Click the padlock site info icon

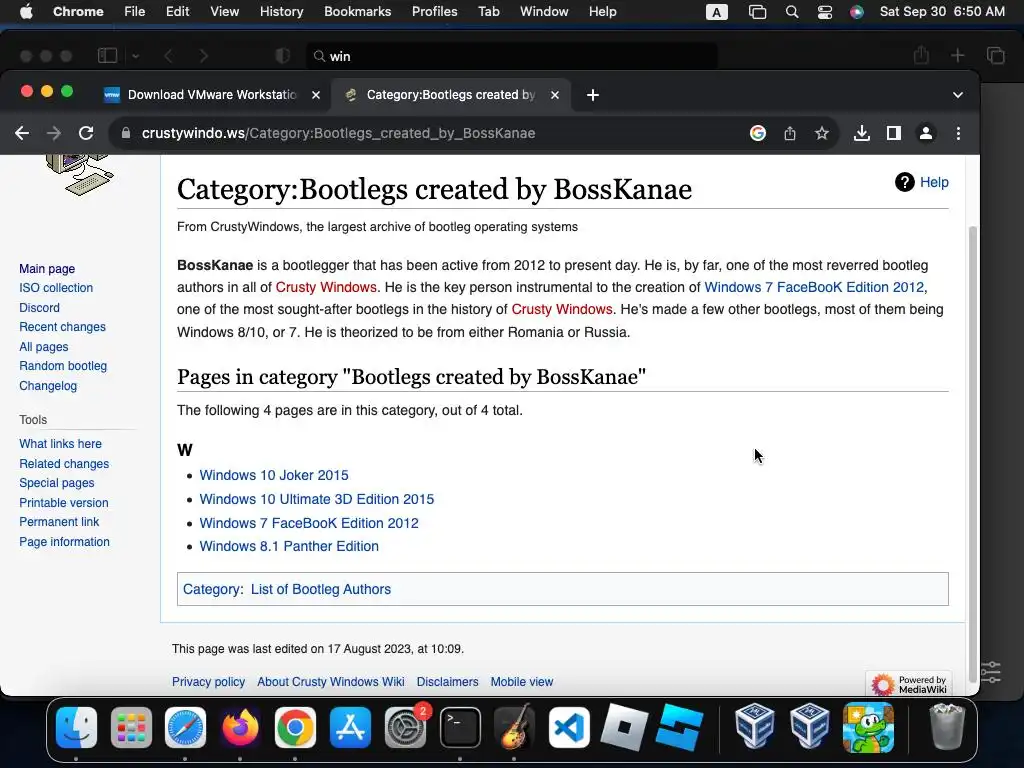[x=126, y=133]
